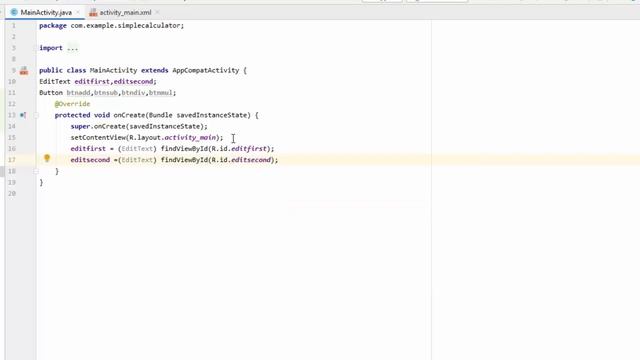Click 'activity_main' layout reference on line 15
640x360 pixels.
click(x=190, y=138)
